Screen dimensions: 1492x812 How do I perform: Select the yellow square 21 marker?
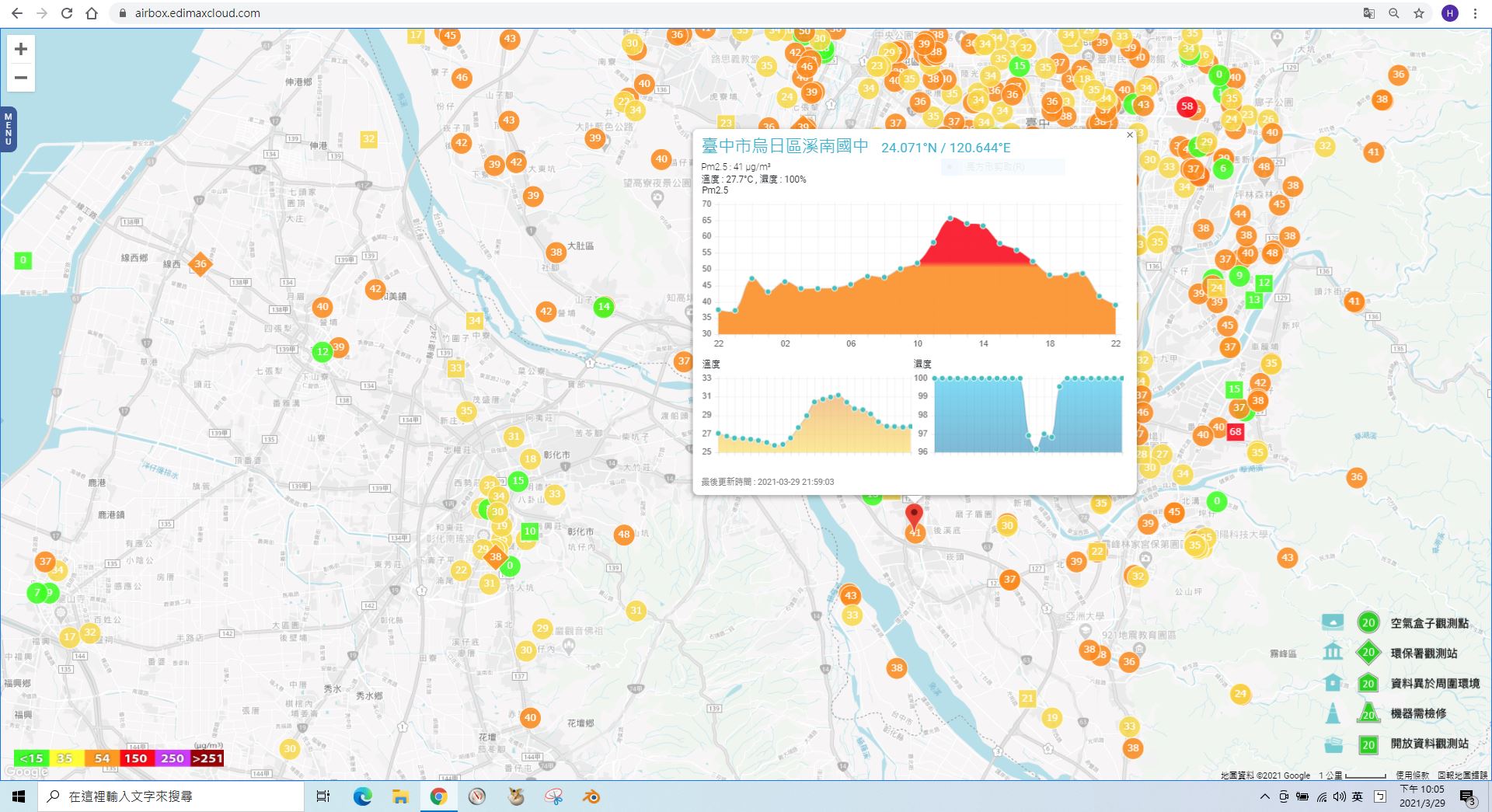1027,698
